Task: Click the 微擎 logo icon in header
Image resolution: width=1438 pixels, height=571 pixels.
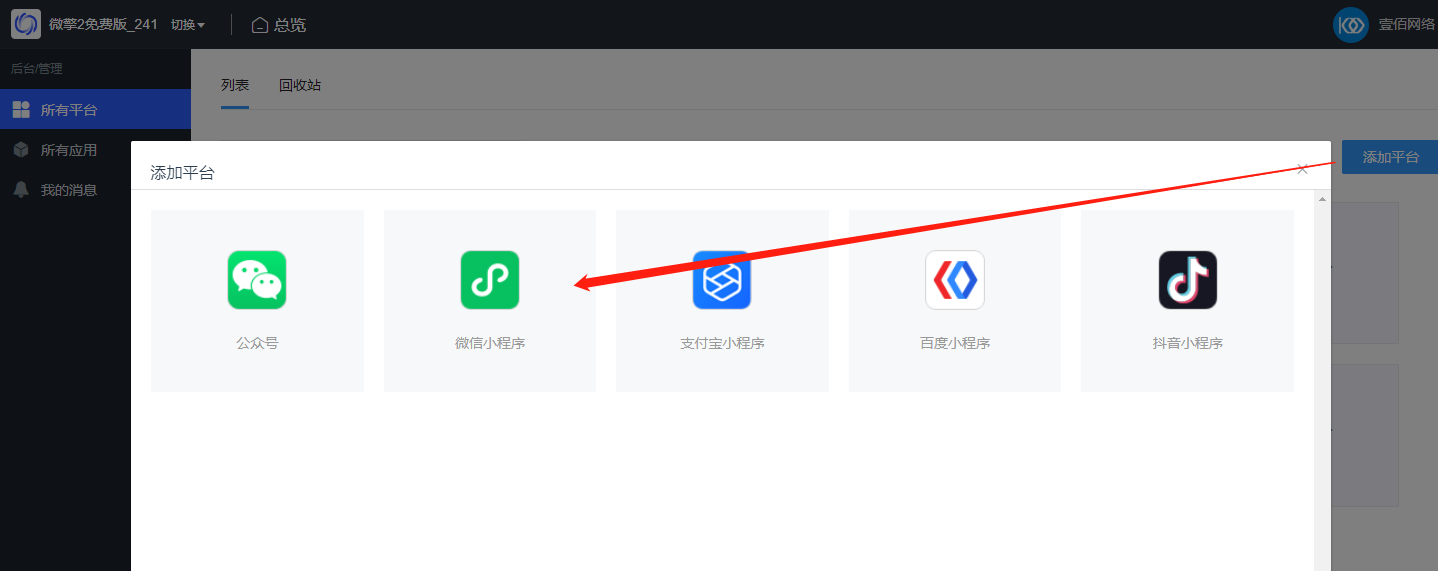Action: [x=26, y=24]
